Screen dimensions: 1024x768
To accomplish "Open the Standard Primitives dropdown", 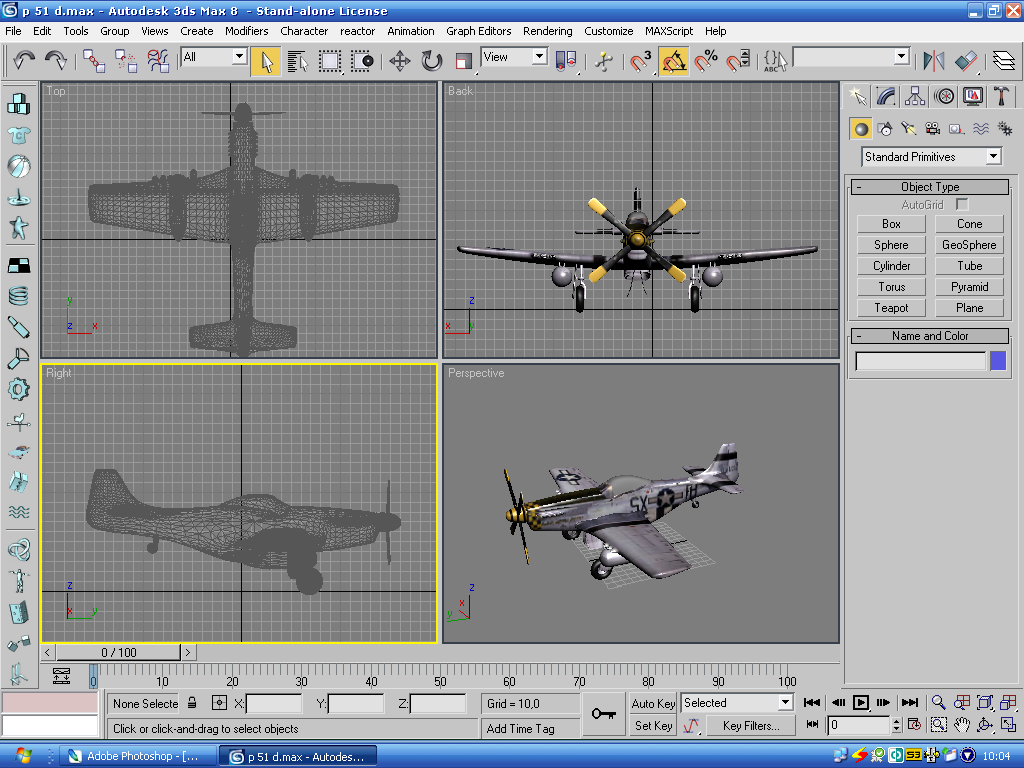I will 931,157.
